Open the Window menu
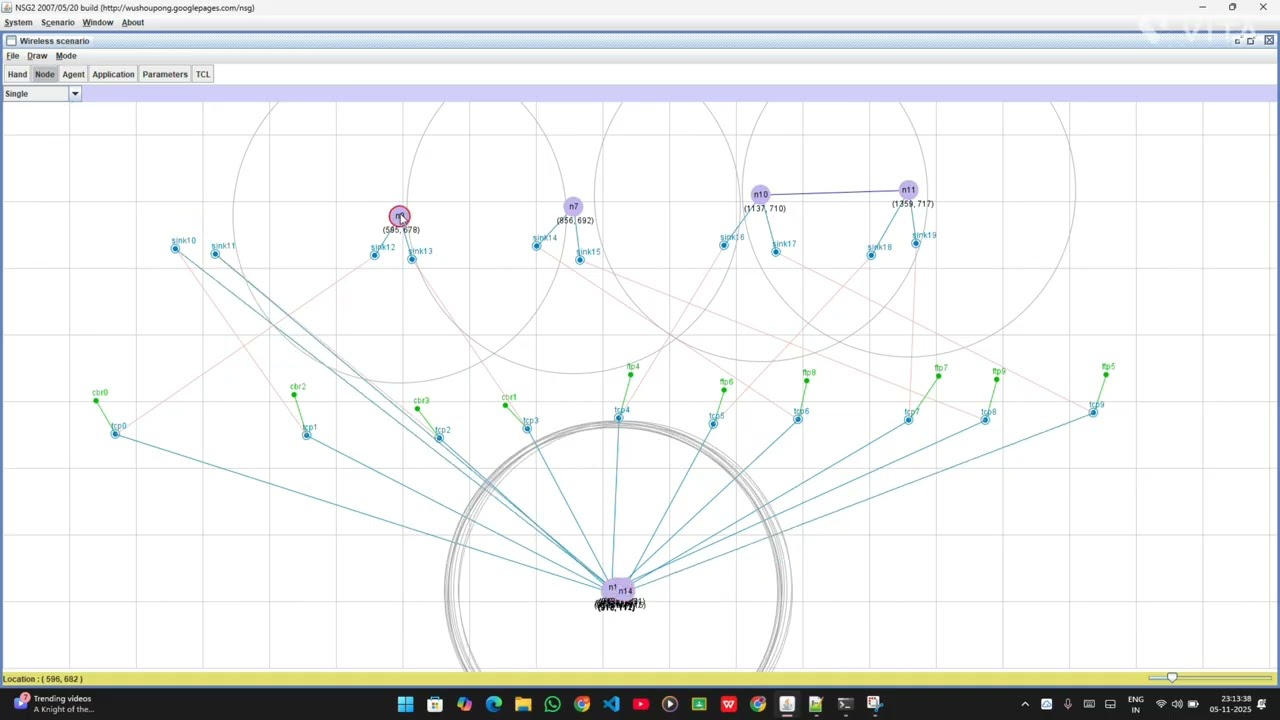 (x=97, y=22)
